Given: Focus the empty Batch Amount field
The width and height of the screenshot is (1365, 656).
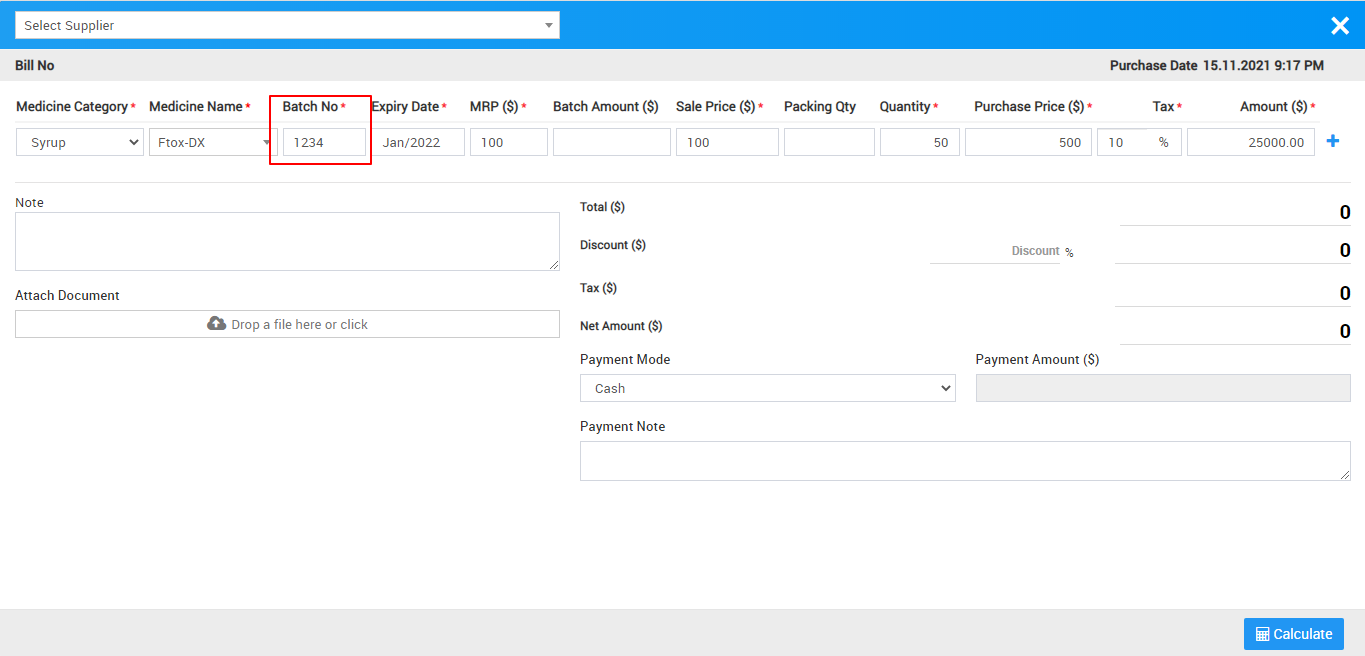Looking at the screenshot, I should coord(611,143).
